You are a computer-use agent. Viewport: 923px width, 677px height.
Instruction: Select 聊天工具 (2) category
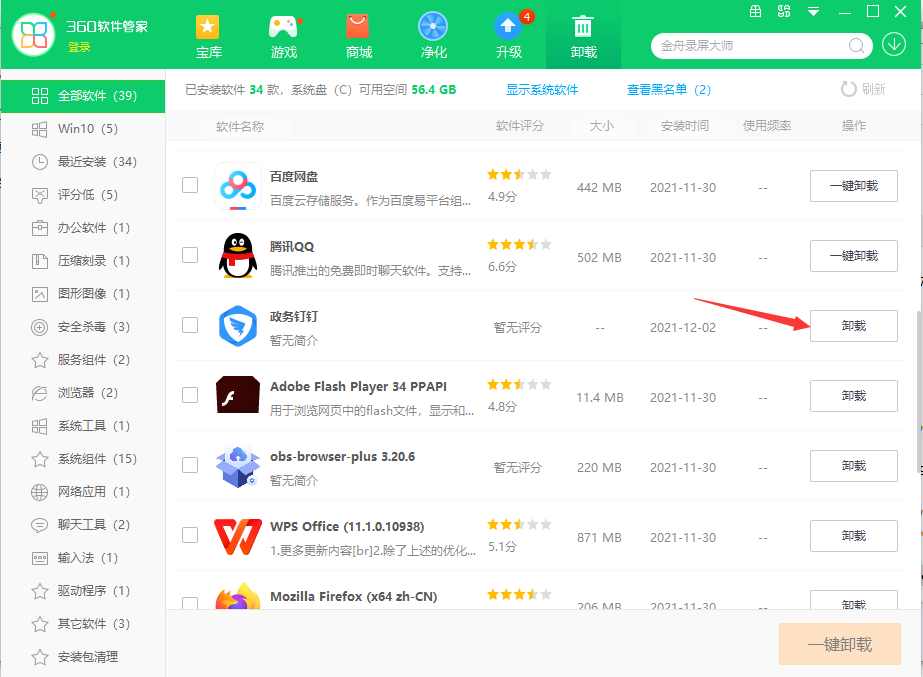[x=83, y=525]
